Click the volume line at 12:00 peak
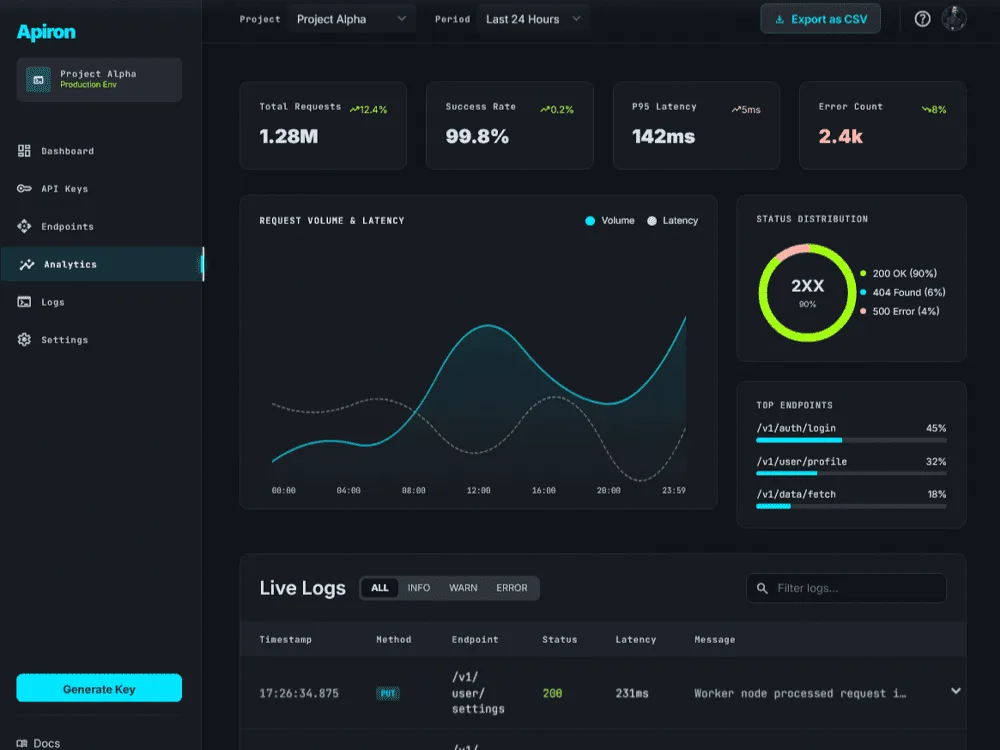The width and height of the screenshot is (1000, 750). point(488,326)
